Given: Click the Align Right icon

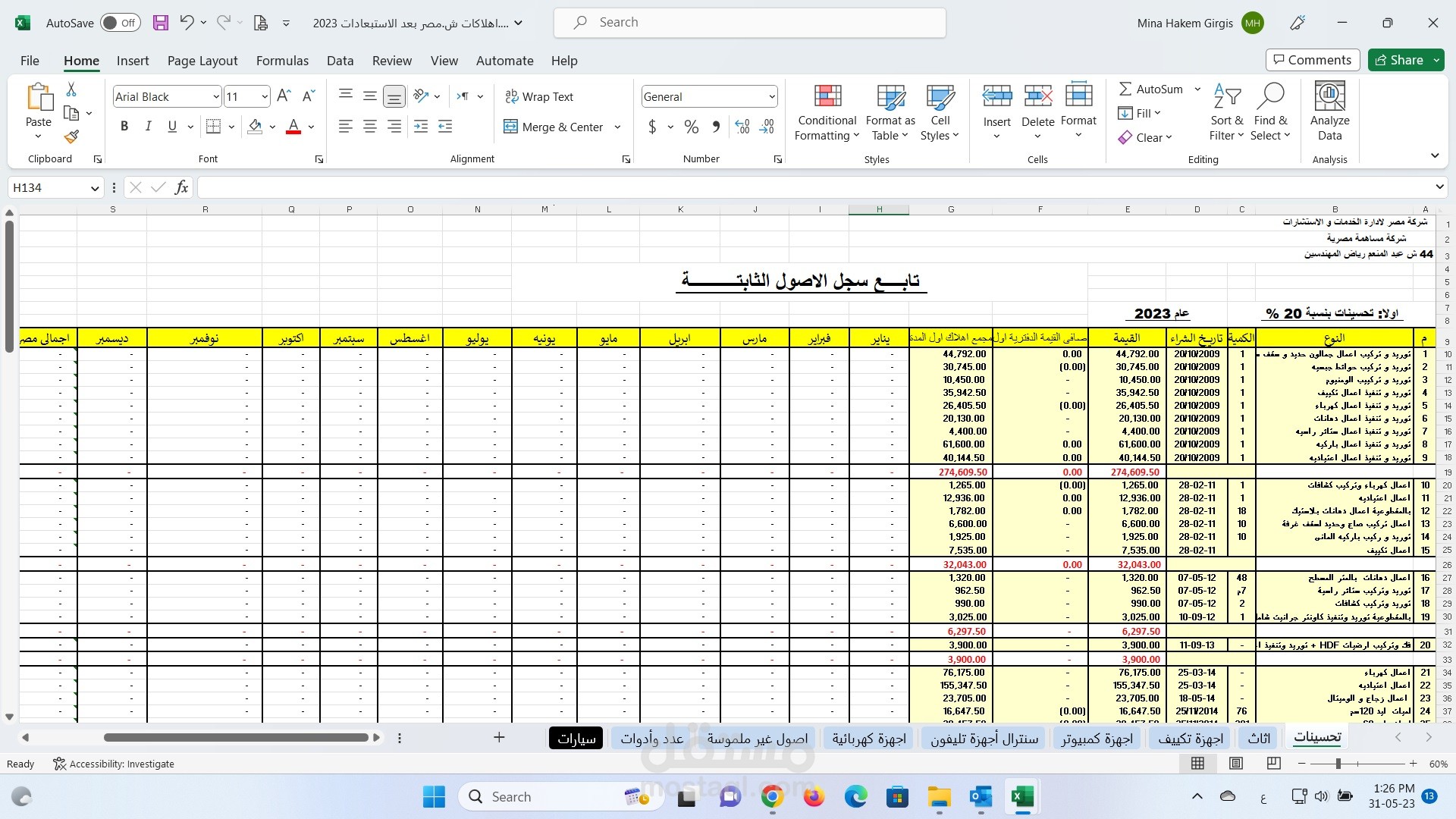Looking at the screenshot, I should click(x=394, y=127).
